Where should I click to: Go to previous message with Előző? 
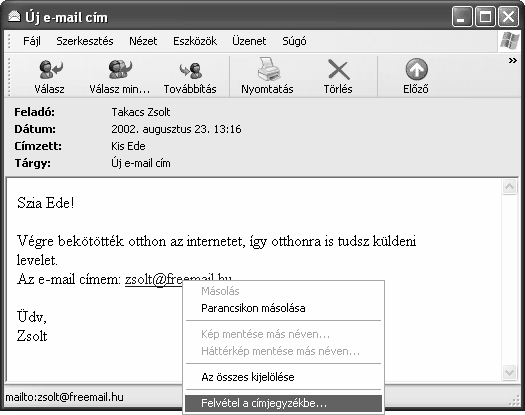pos(416,77)
